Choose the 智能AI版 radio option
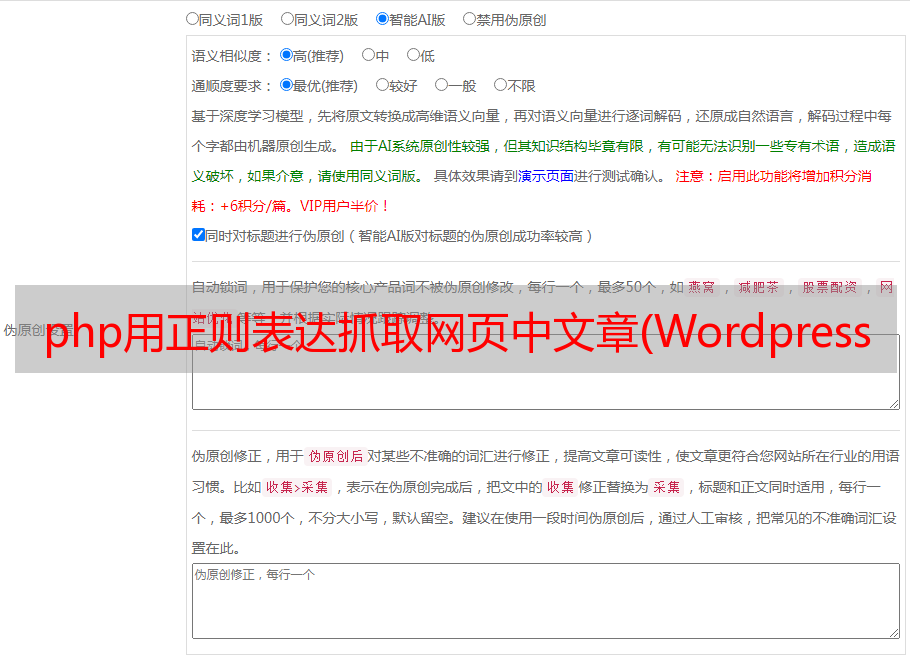 coord(382,19)
